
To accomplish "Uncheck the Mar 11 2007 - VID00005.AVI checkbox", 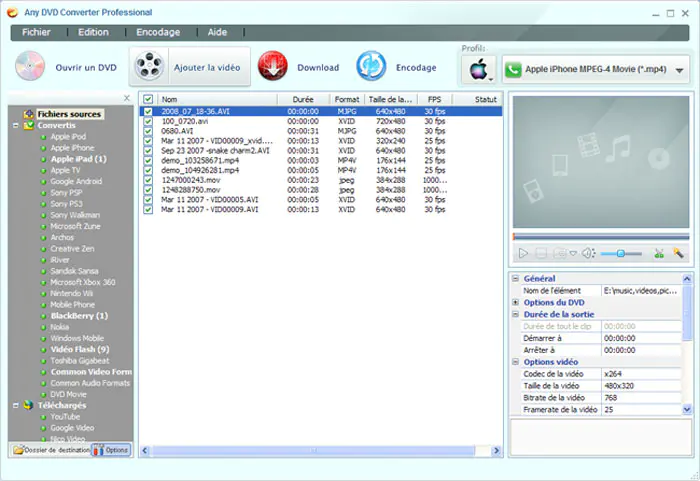I will pos(148,200).
